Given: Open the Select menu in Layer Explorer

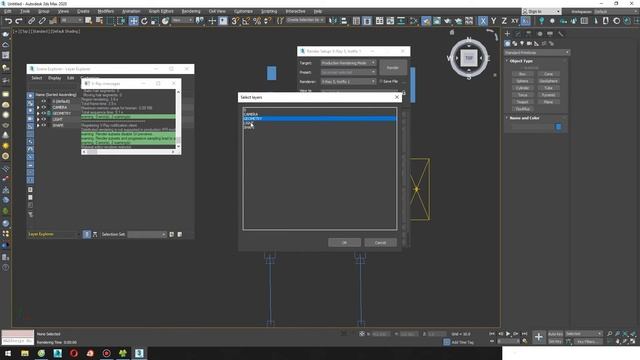Looking at the screenshot, I should 37,78.
